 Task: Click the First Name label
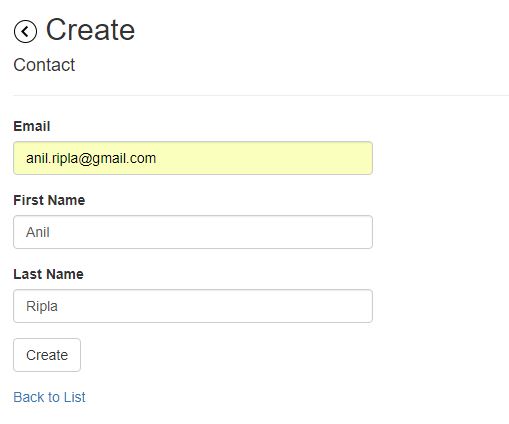coord(49,200)
